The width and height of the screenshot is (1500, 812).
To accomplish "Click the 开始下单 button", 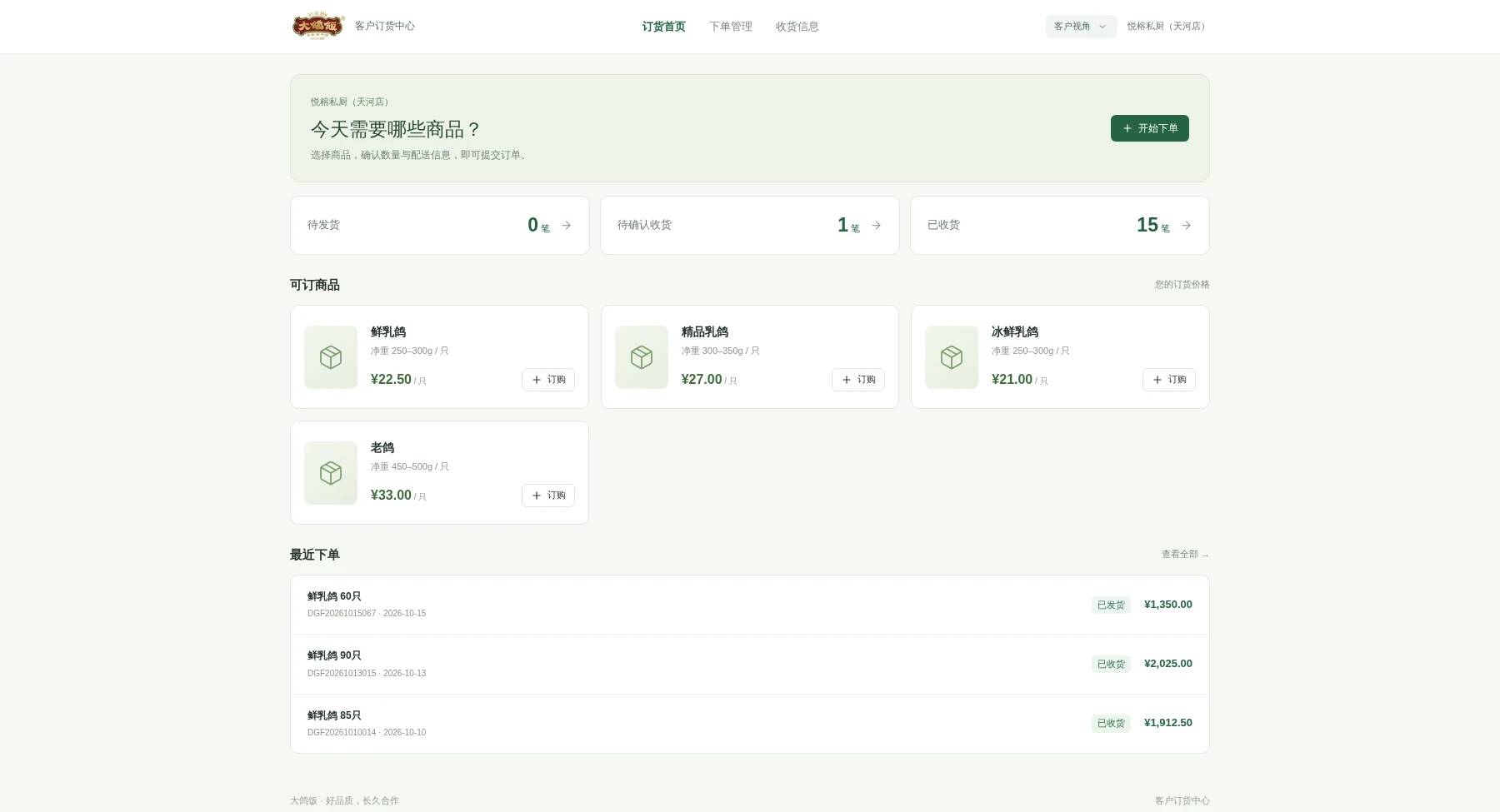I will (x=1150, y=128).
